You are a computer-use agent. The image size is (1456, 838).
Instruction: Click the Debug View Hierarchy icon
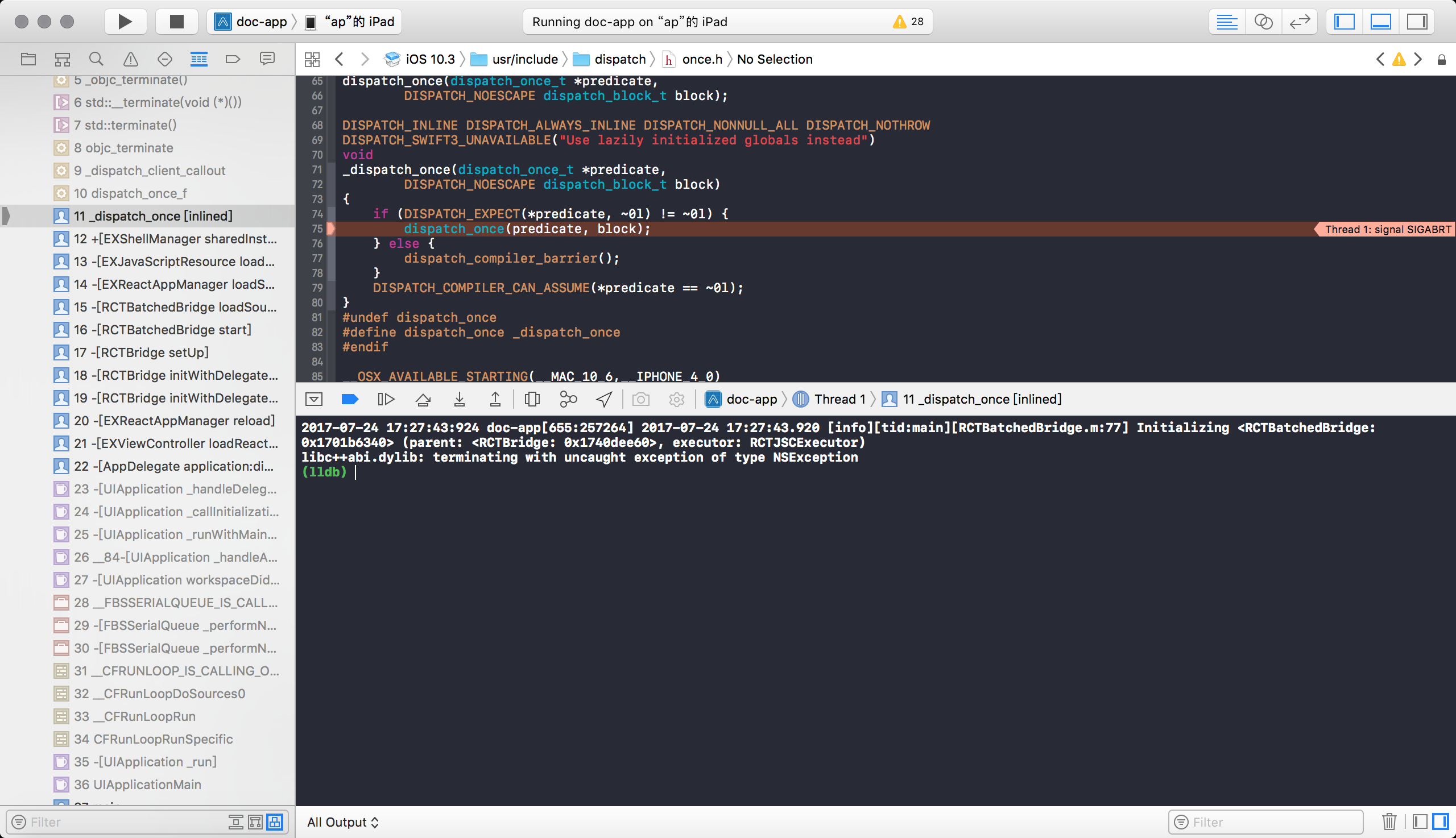click(532, 399)
